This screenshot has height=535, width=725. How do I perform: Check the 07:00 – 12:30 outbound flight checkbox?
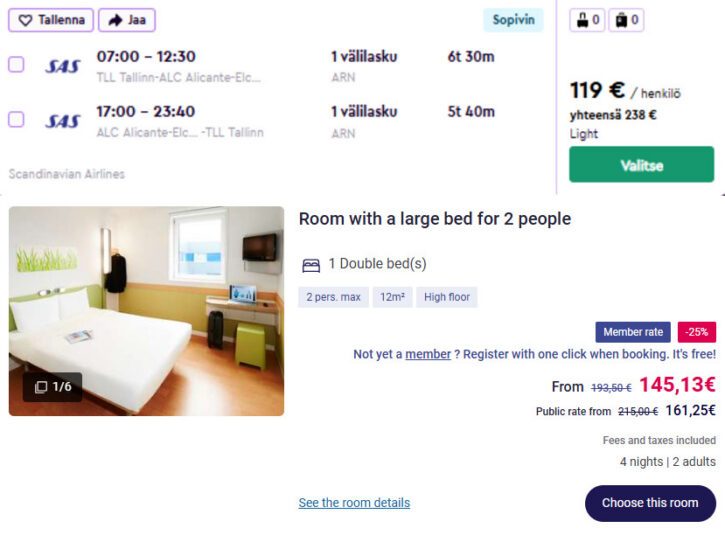click(16, 65)
